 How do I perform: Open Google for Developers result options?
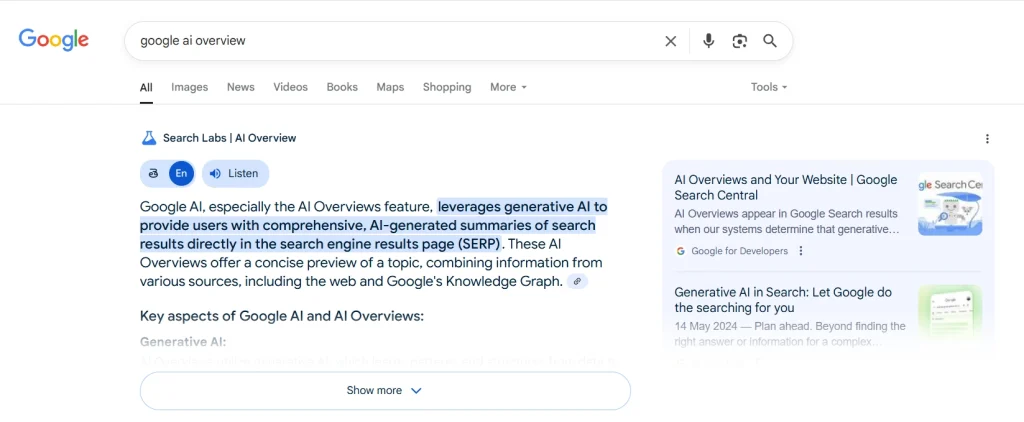coord(801,251)
